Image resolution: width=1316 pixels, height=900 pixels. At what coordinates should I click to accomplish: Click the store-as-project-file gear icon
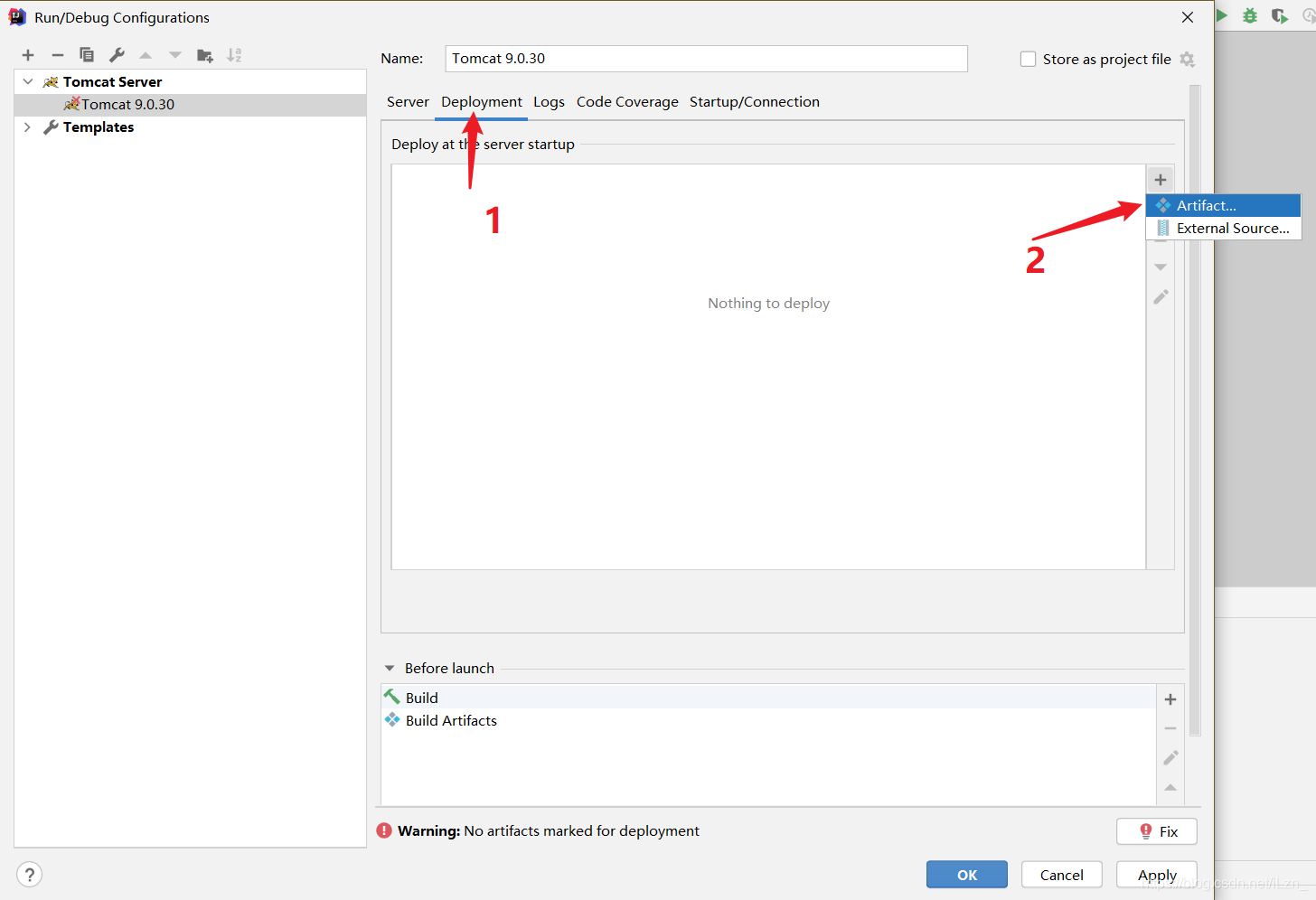pyautogui.click(x=1188, y=59)
